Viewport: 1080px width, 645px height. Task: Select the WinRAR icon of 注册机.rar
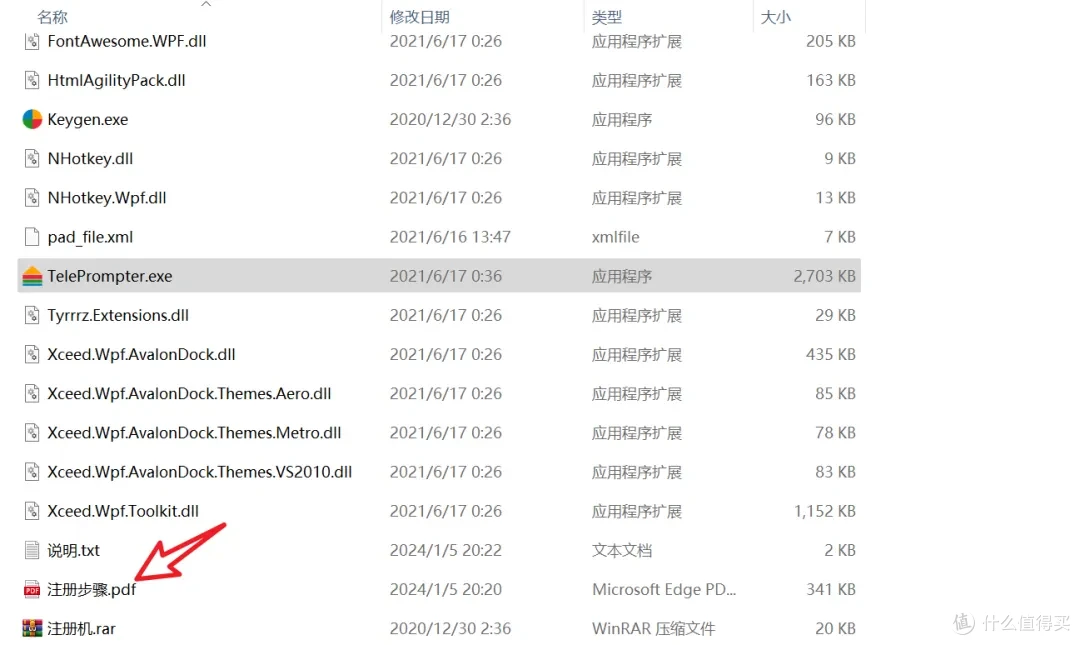[32, 628]
